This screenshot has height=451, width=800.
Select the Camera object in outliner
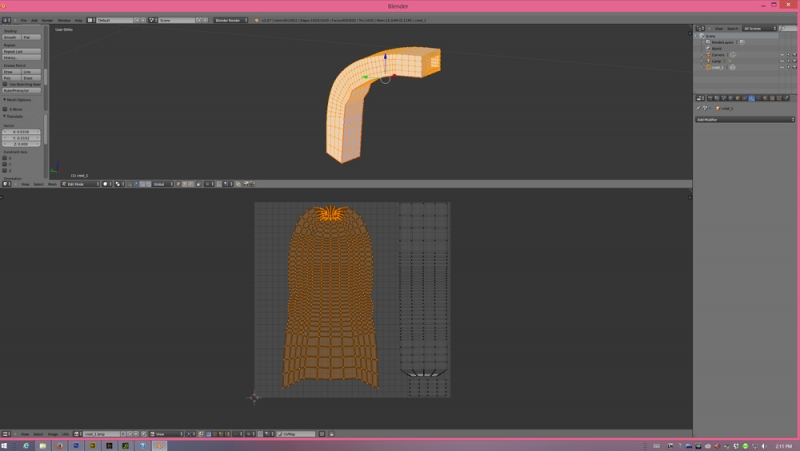click(x=720, y=54)
